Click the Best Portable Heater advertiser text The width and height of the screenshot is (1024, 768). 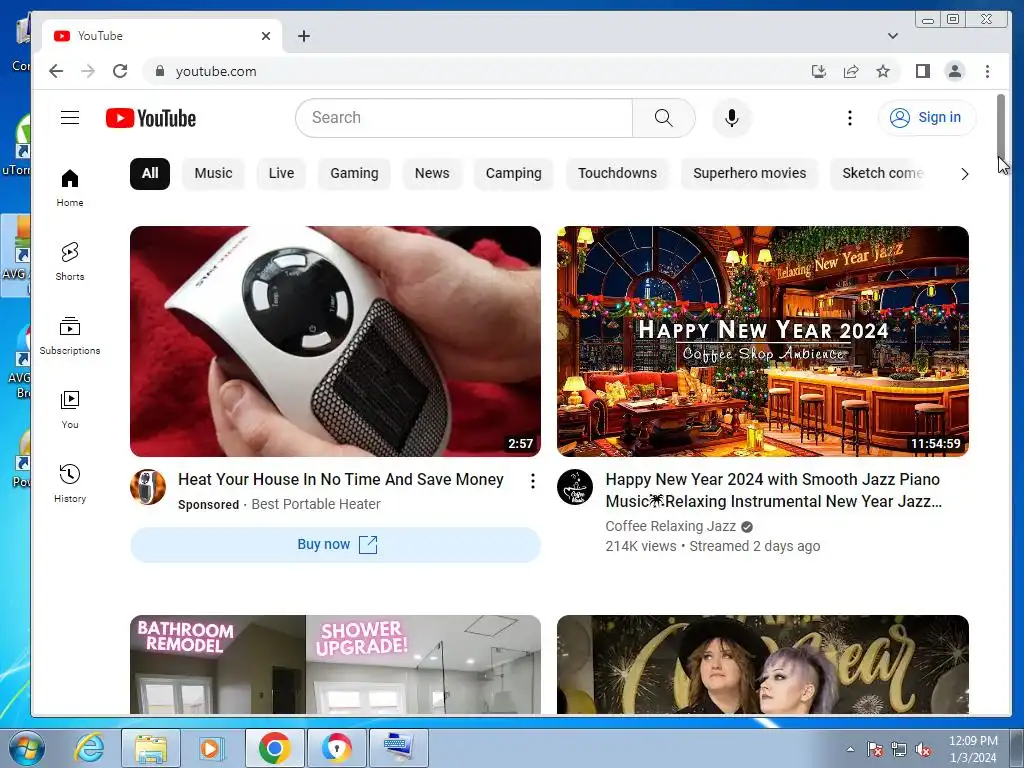click(x=316, y=504)
